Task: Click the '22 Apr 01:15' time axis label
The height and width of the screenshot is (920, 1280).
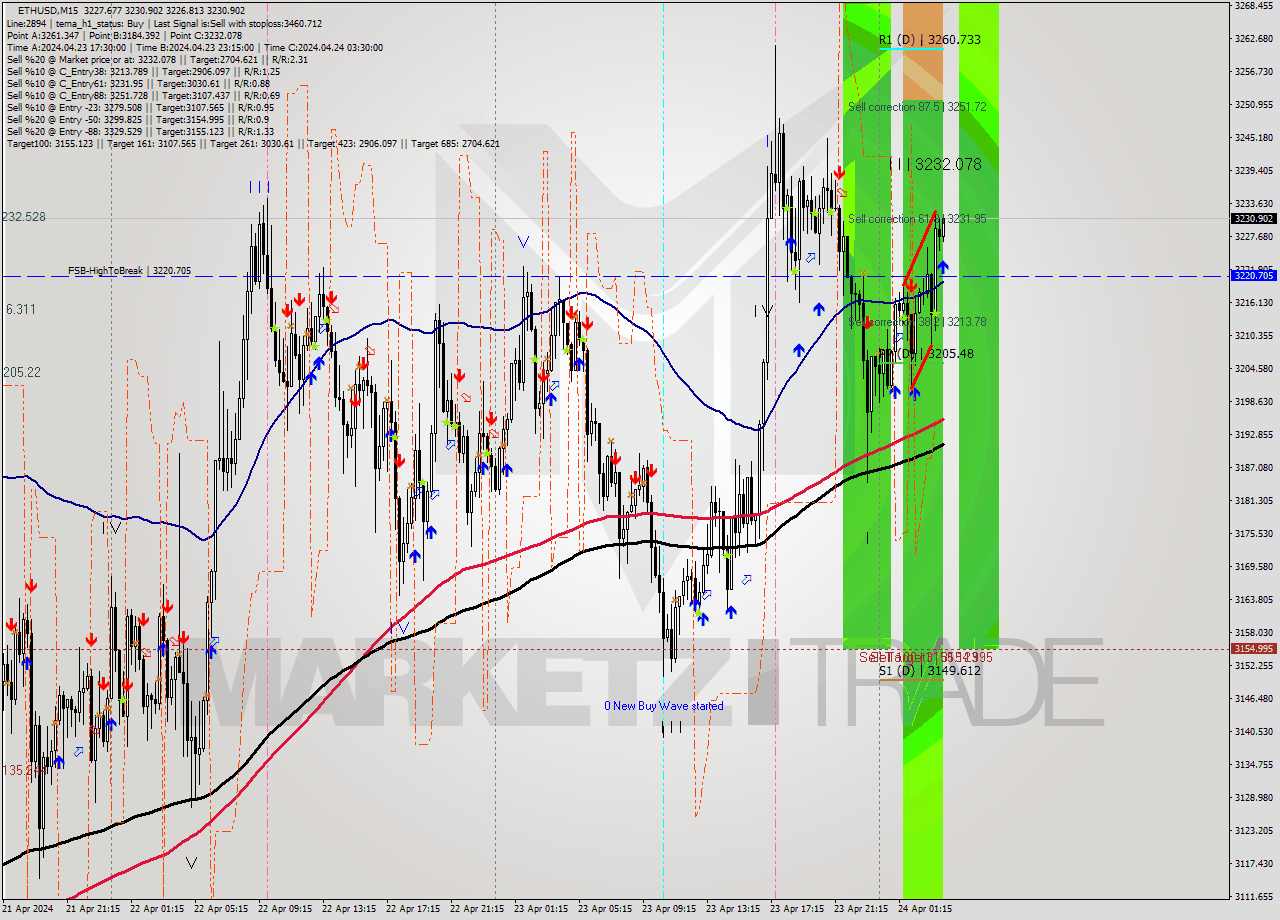Action: point(157,909)
